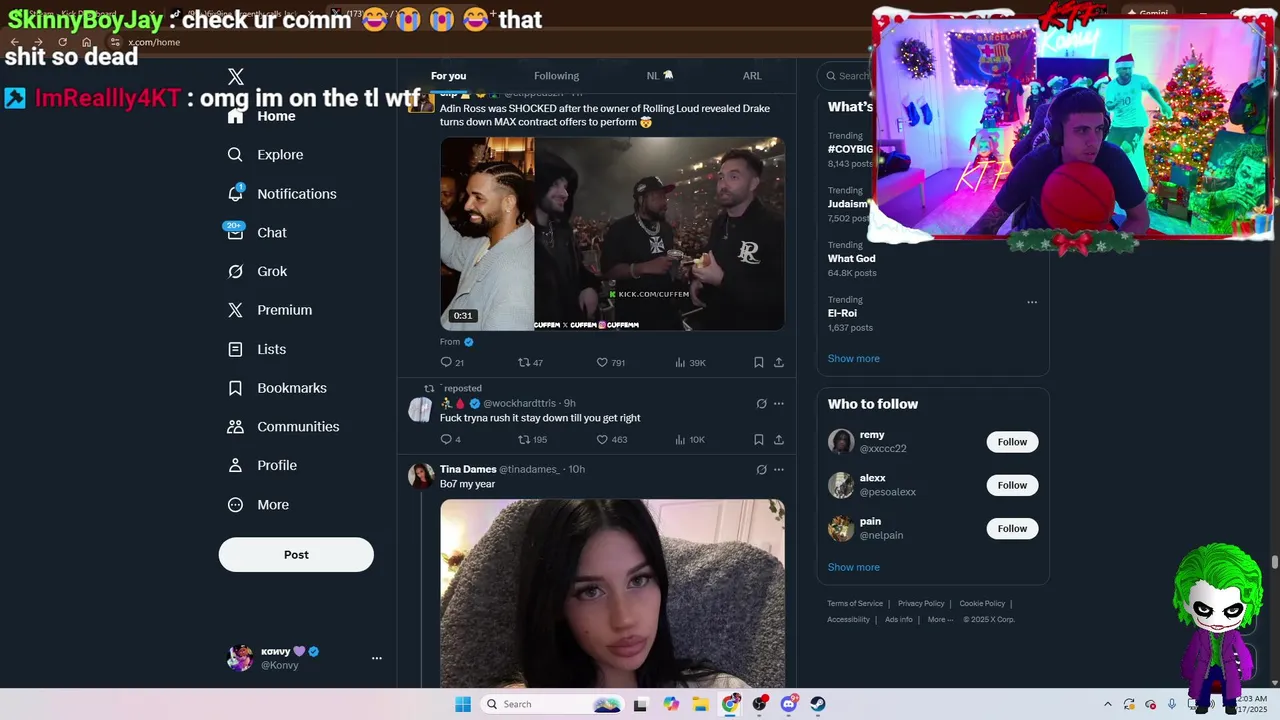The height and width of the screenshot is (720, 1280).
Task: Follow alexx @pesoalexx
Action: [1012, 485]
